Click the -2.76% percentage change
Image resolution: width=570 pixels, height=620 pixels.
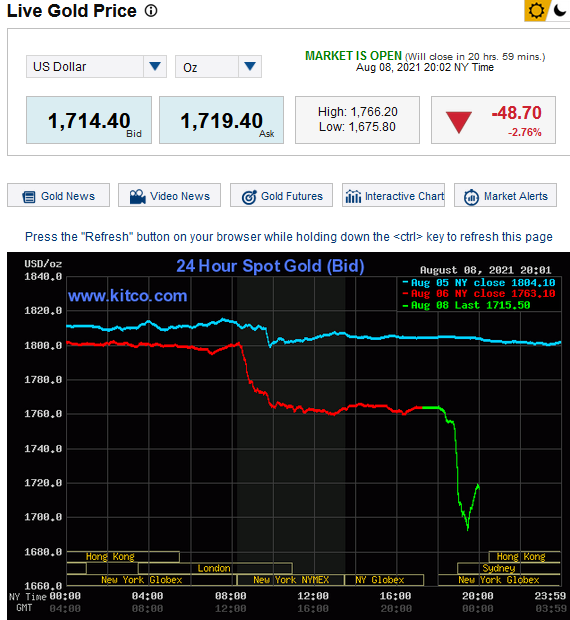pos(525,132)
